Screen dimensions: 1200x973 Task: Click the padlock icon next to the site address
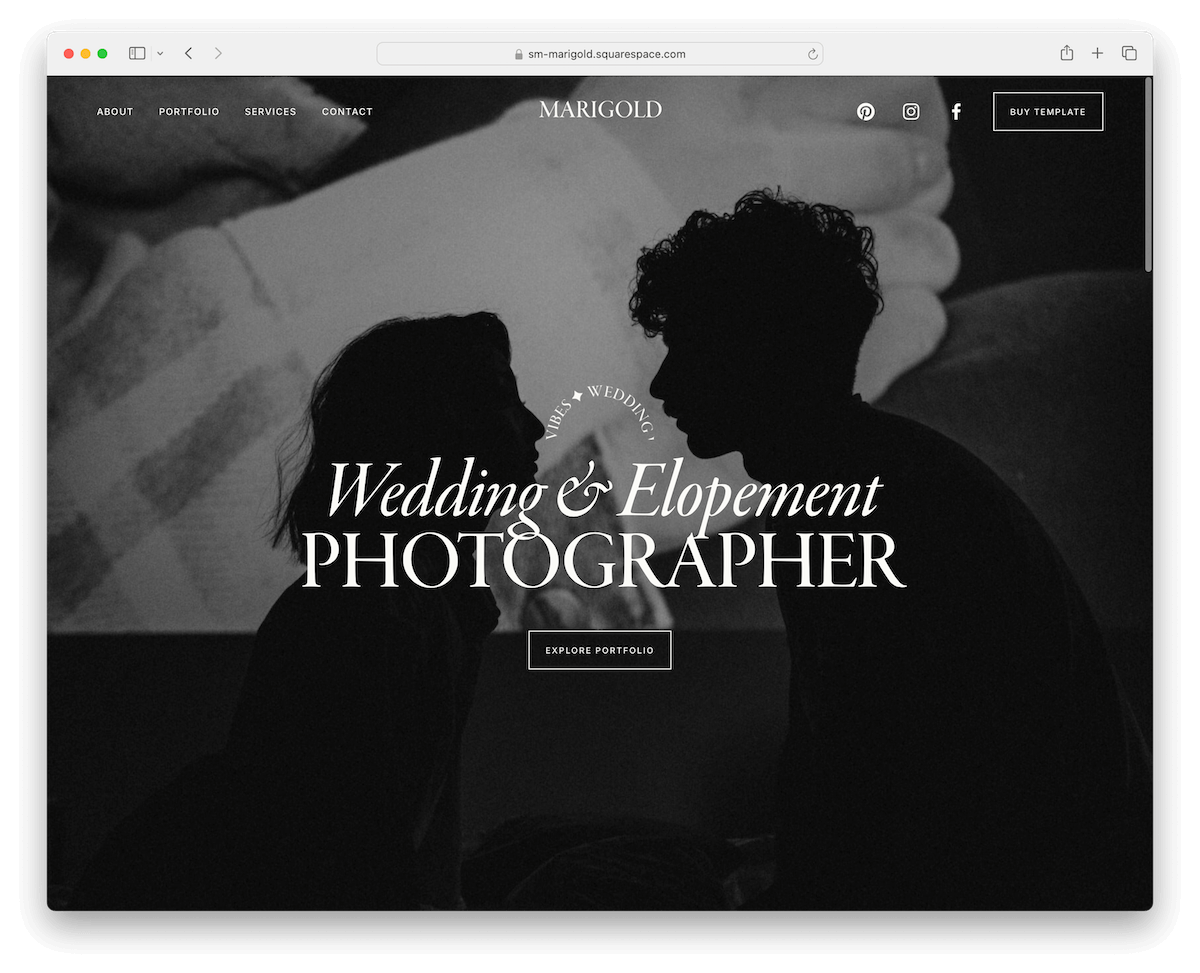[519, 54]
